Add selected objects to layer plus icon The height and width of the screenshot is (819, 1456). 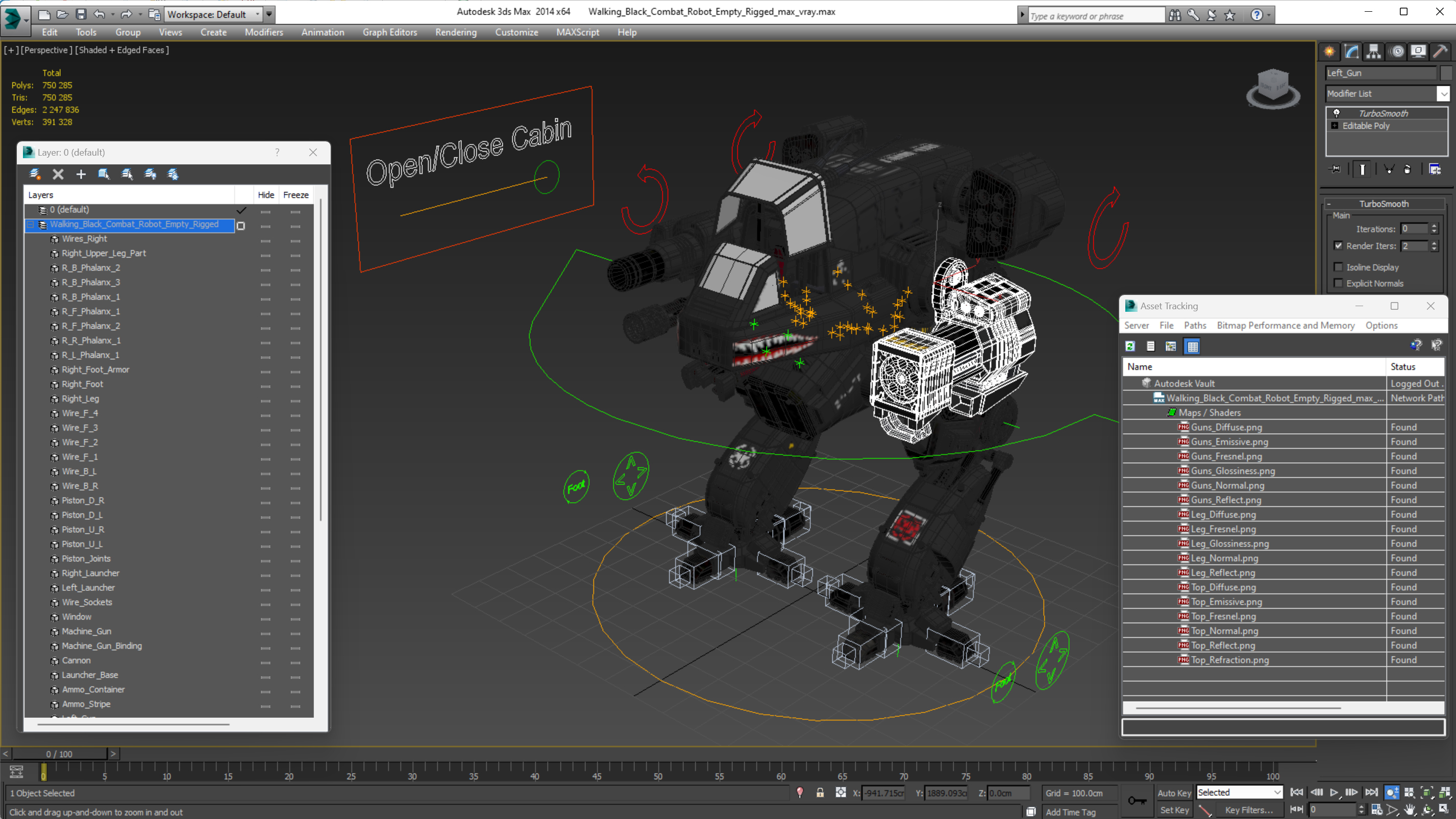(x=81, y=174)
